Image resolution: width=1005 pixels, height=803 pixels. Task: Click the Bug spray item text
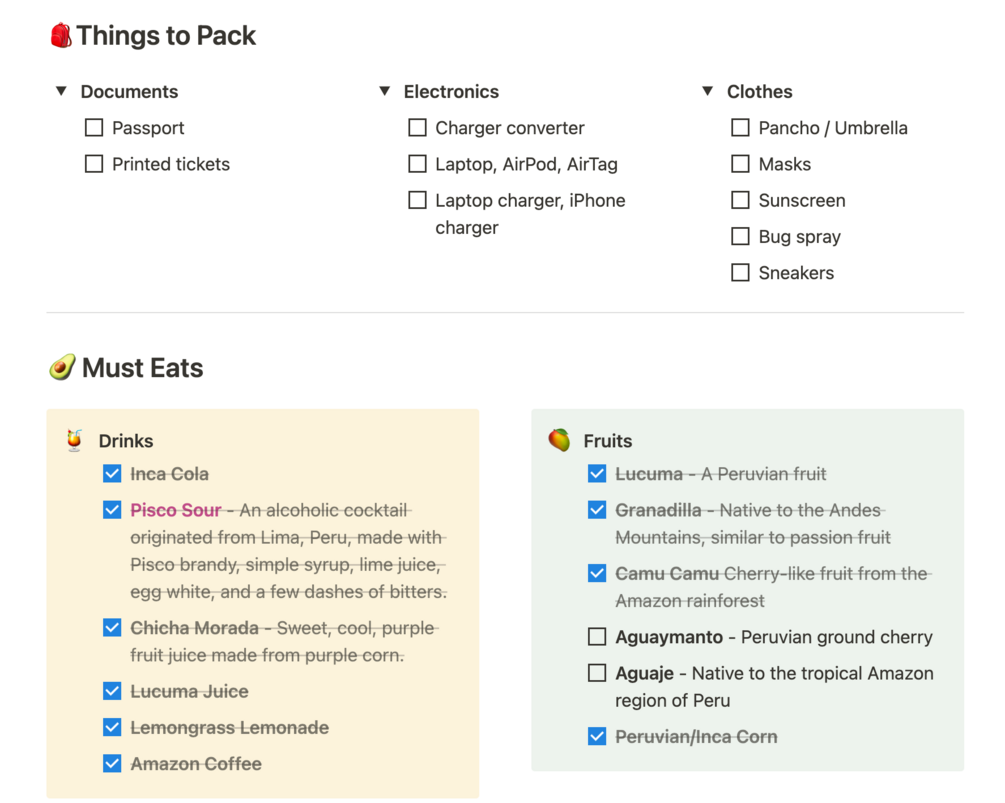point(799,237)
